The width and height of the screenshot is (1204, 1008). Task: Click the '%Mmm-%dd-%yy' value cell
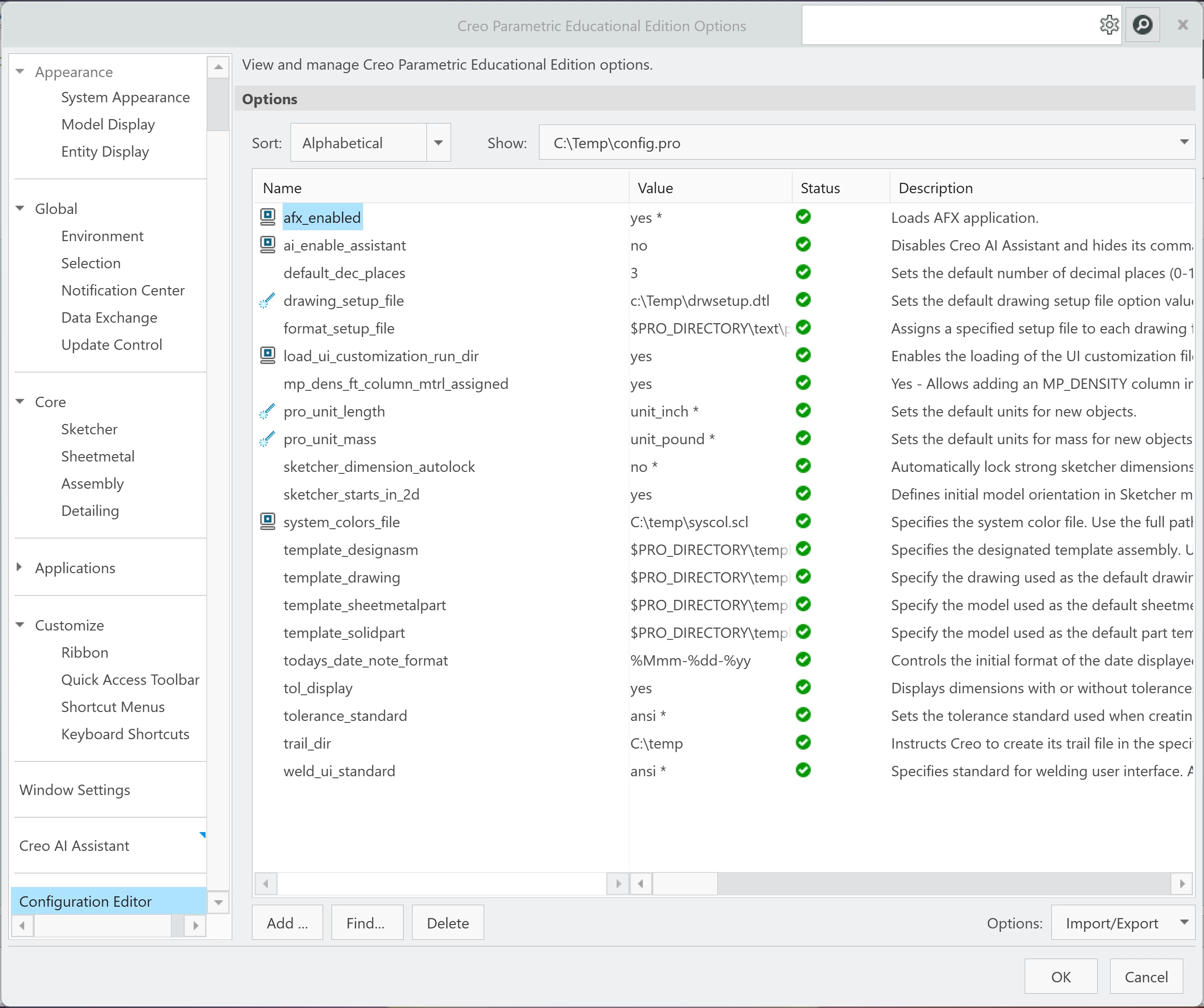[690, 660]
